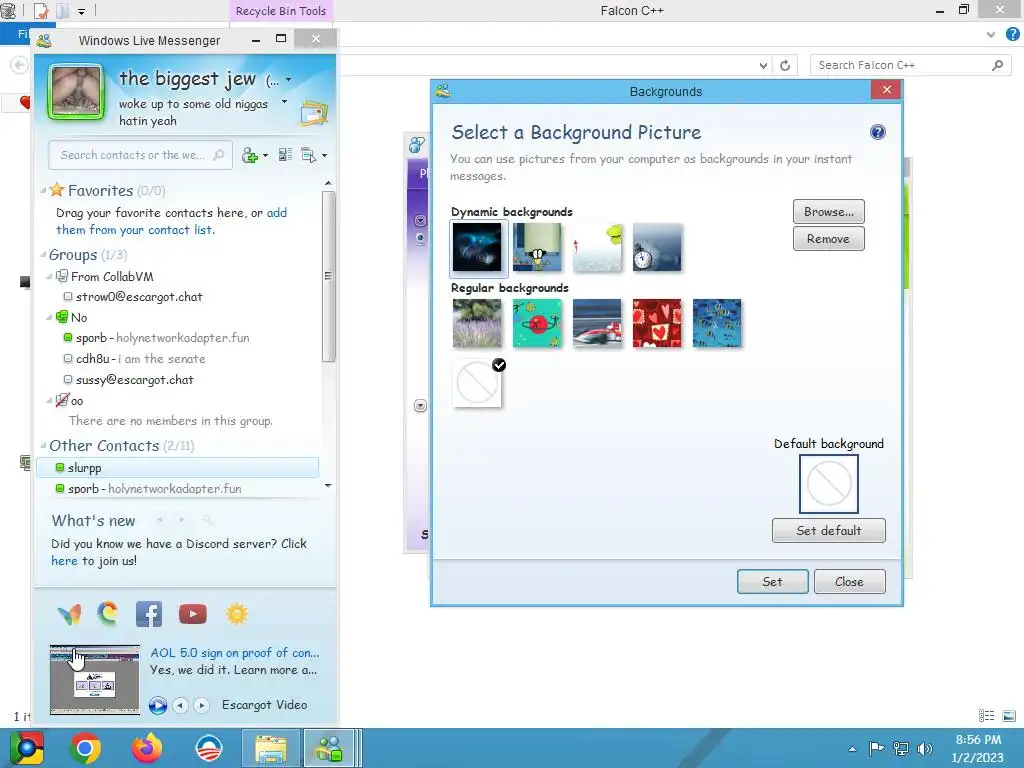
Task: Open the email inbox icon in Messenger
Action: point(313,114)
